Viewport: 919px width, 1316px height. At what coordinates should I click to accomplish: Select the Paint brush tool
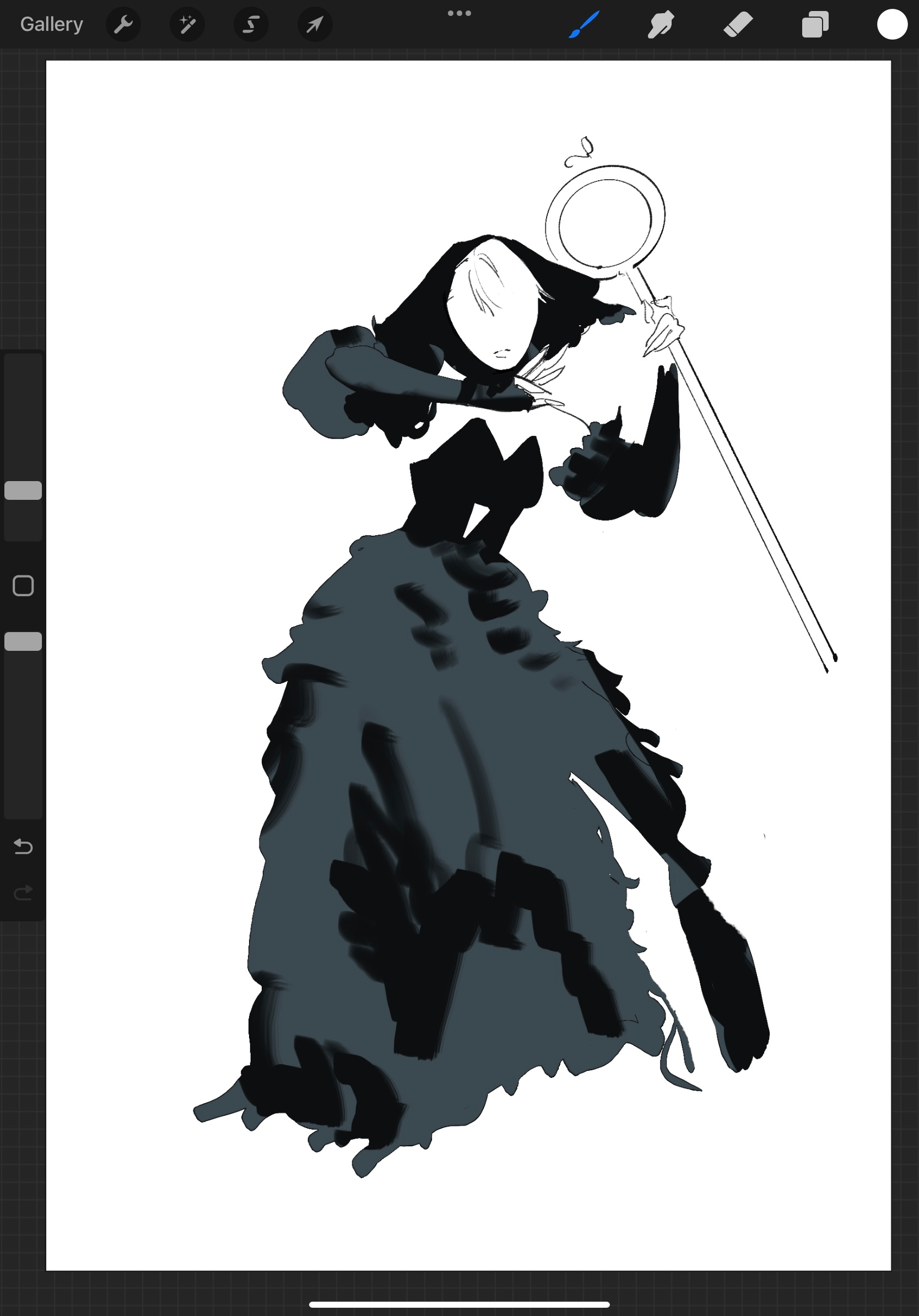pos(584,25)
